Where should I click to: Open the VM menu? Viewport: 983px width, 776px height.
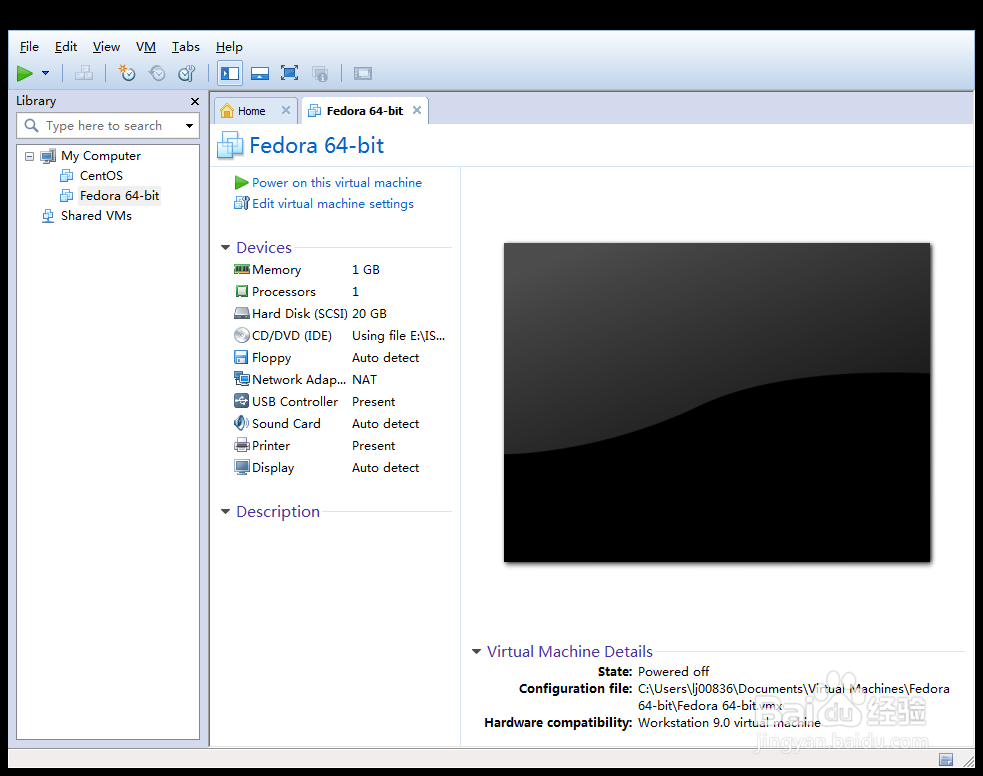tap(146, 47)
